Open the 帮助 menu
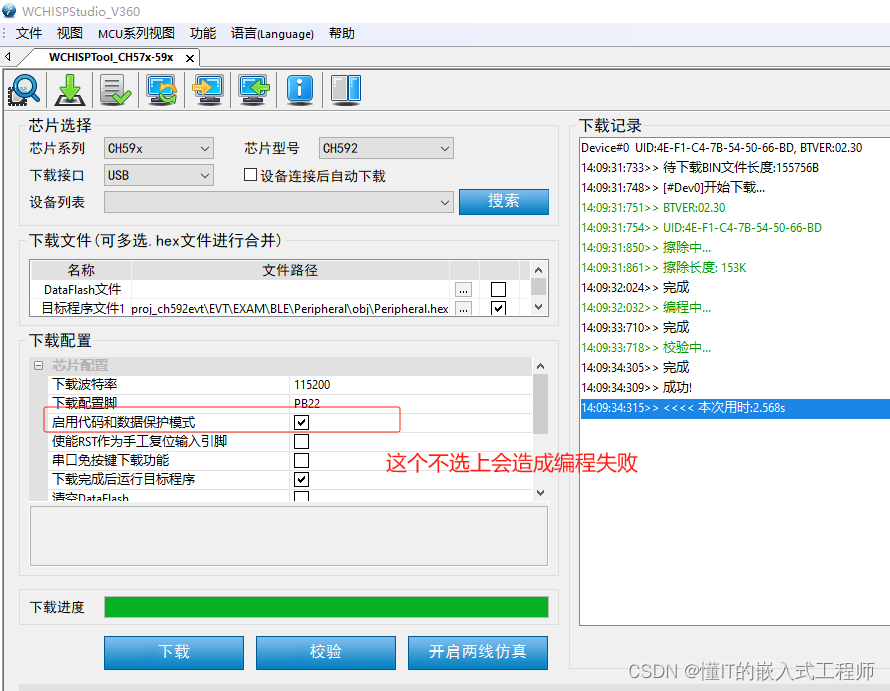This screenshot has width=890, height=691. [342, 33]
